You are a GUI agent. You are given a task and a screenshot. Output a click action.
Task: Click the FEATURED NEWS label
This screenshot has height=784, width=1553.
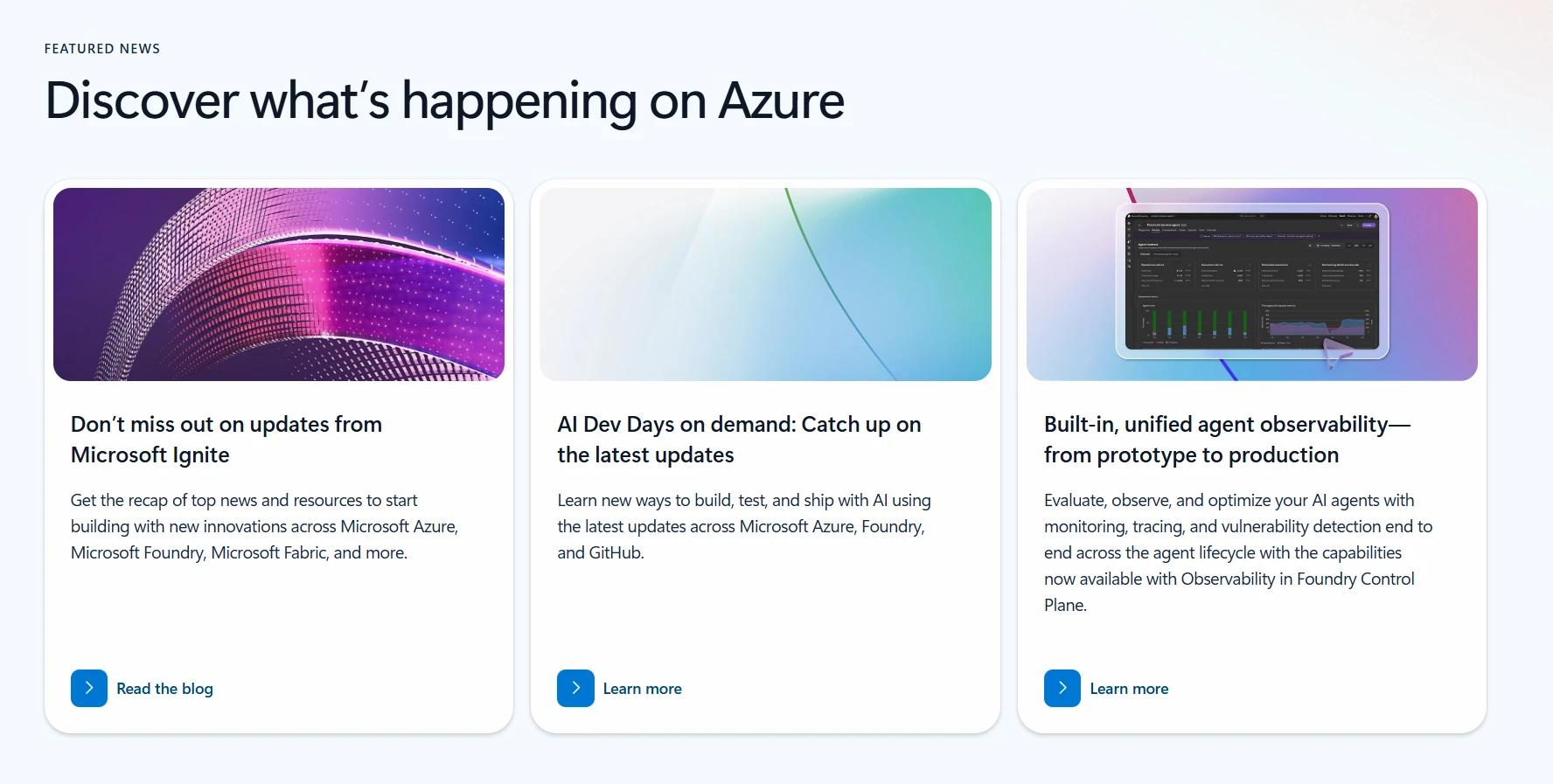102,49
